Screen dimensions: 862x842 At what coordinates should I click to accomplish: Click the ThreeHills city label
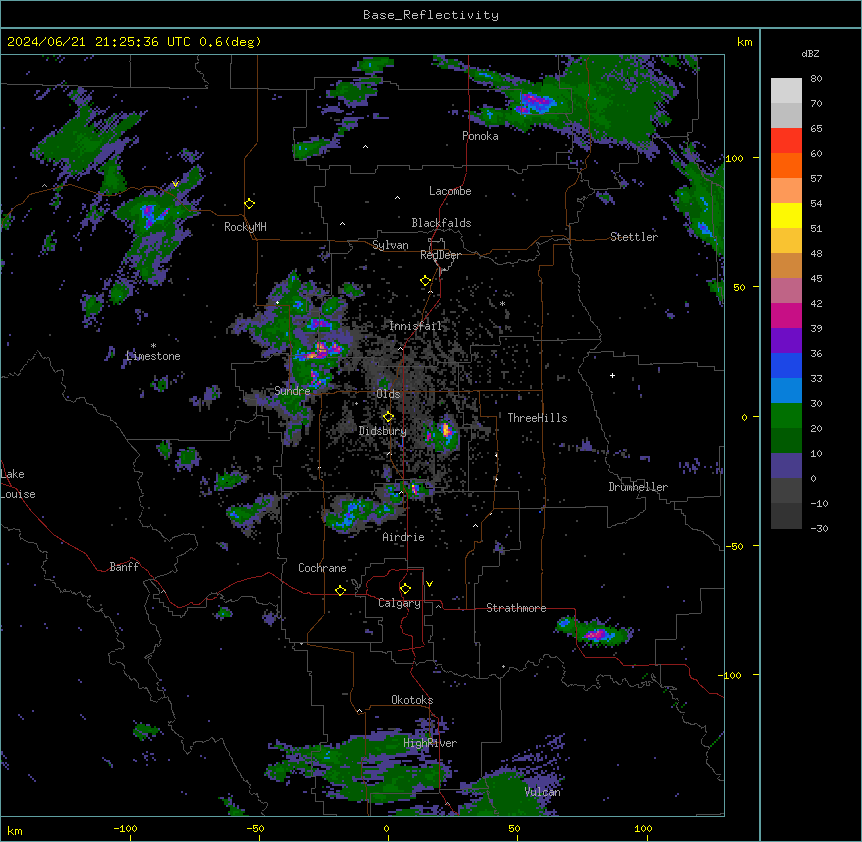(537, 418)
